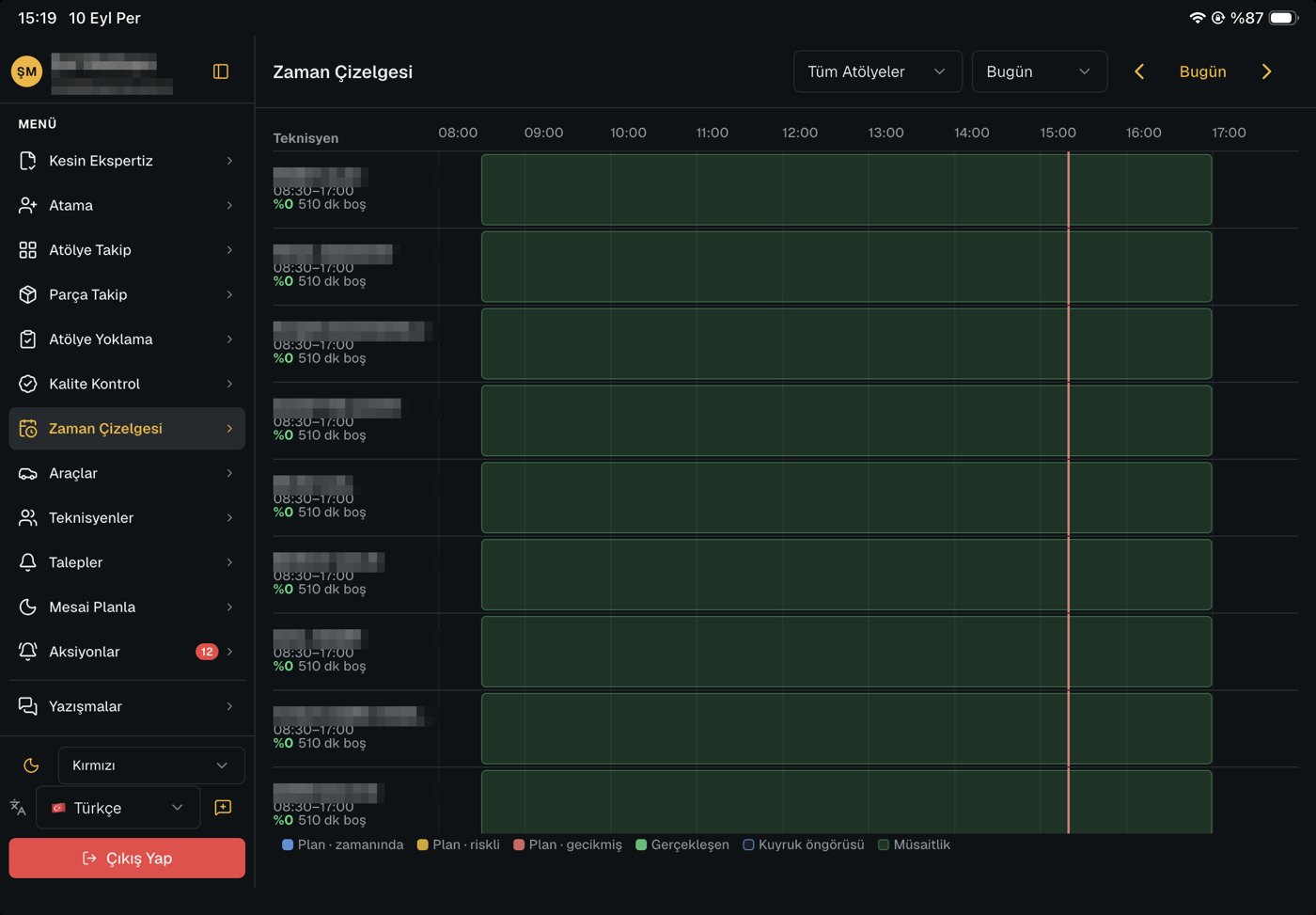The width and height of the screenshot is (1316, 915).
Task: Open the Kırmızı theme color dropdown
Action: tap(151, 765)
